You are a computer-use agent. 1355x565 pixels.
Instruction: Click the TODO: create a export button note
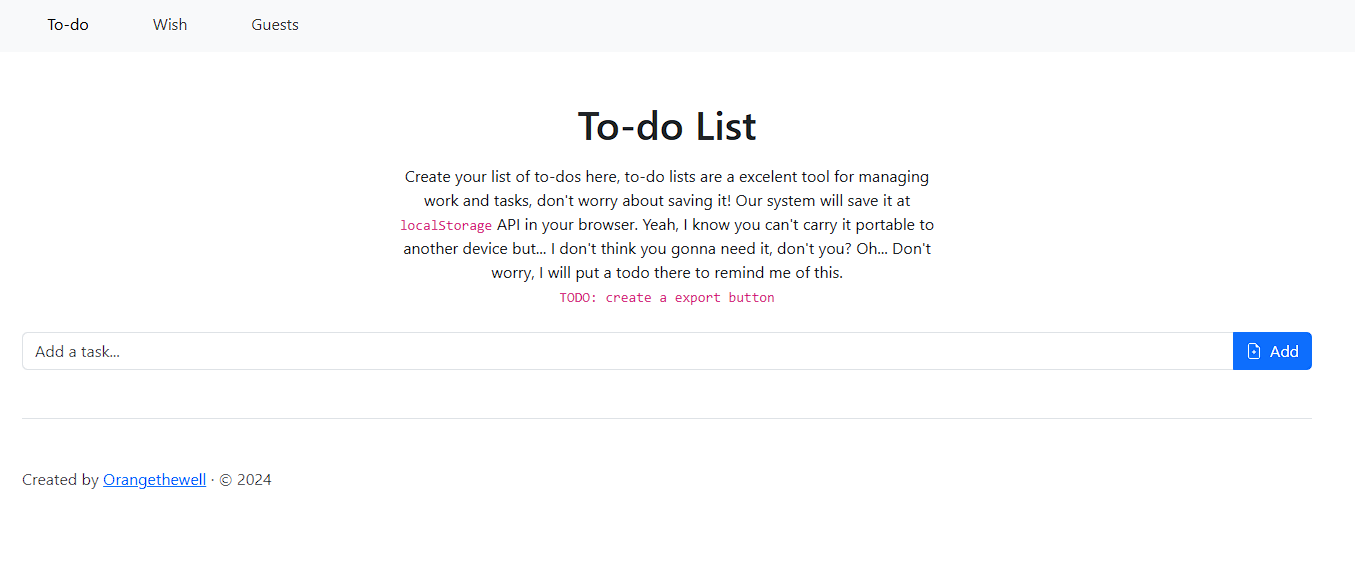[x=667, y=298]
